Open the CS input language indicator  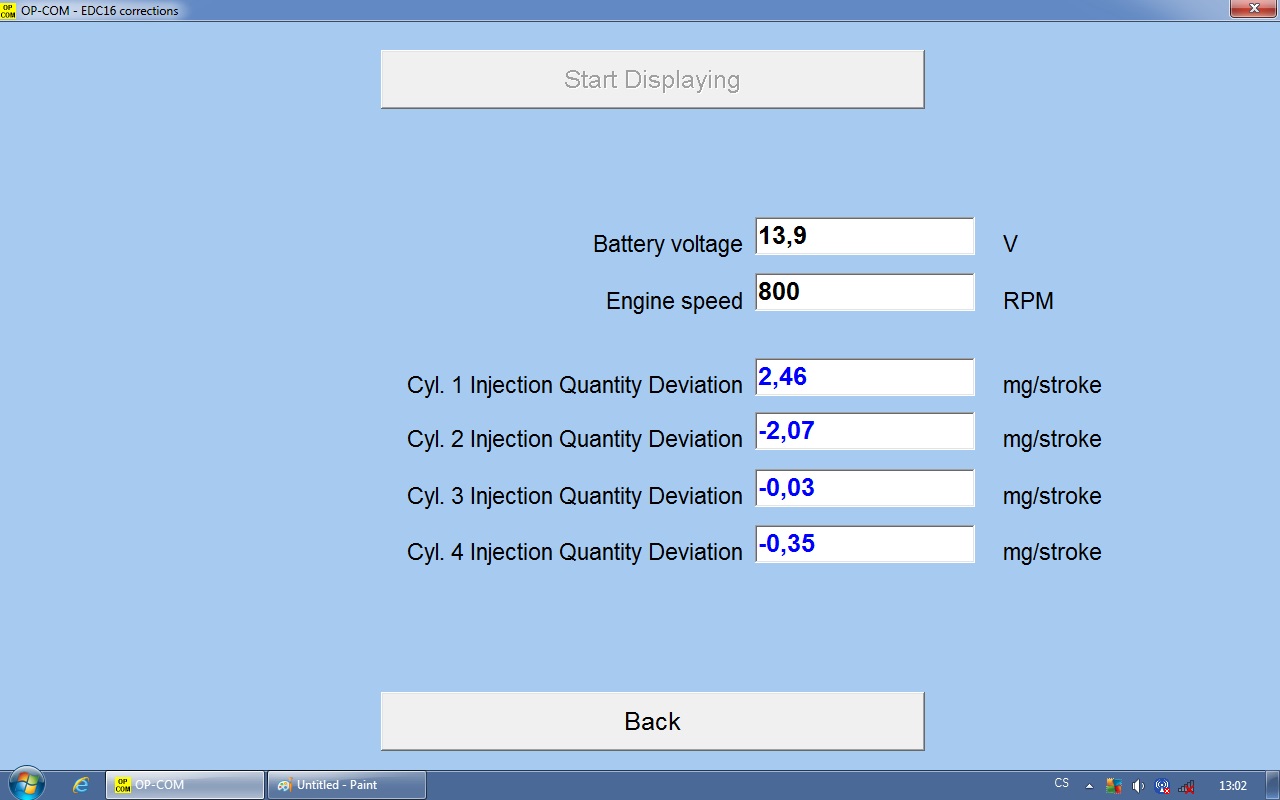pos(1061,784)
